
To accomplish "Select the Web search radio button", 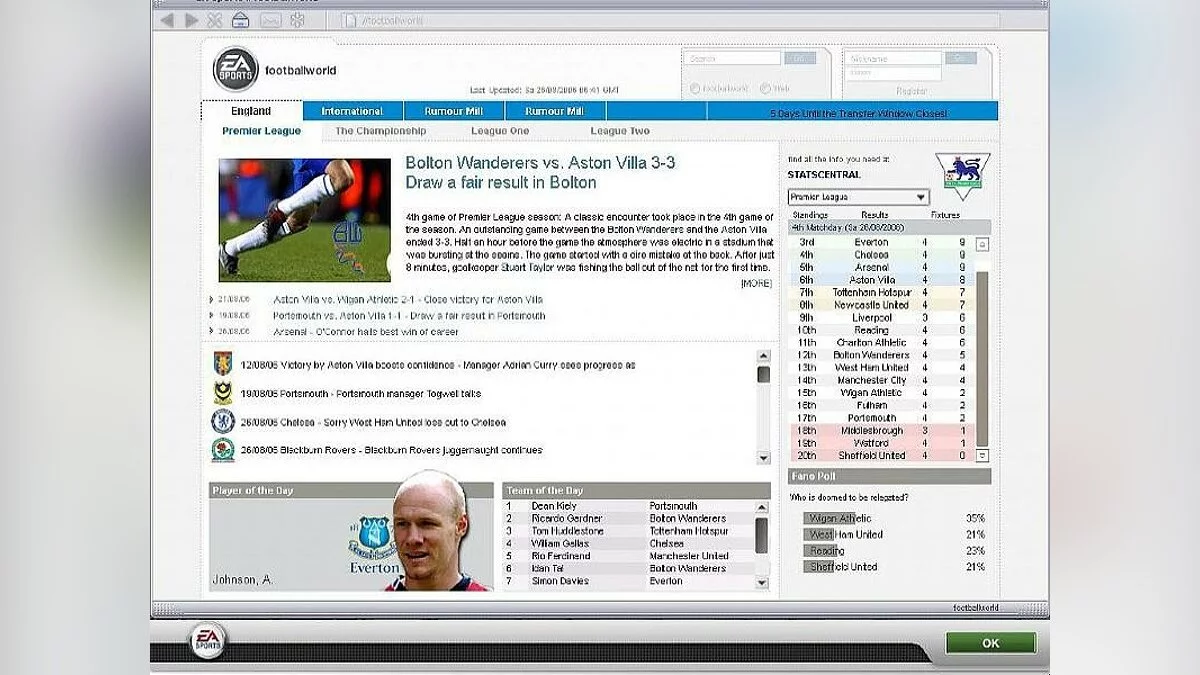I will click(x=765, y=88).
